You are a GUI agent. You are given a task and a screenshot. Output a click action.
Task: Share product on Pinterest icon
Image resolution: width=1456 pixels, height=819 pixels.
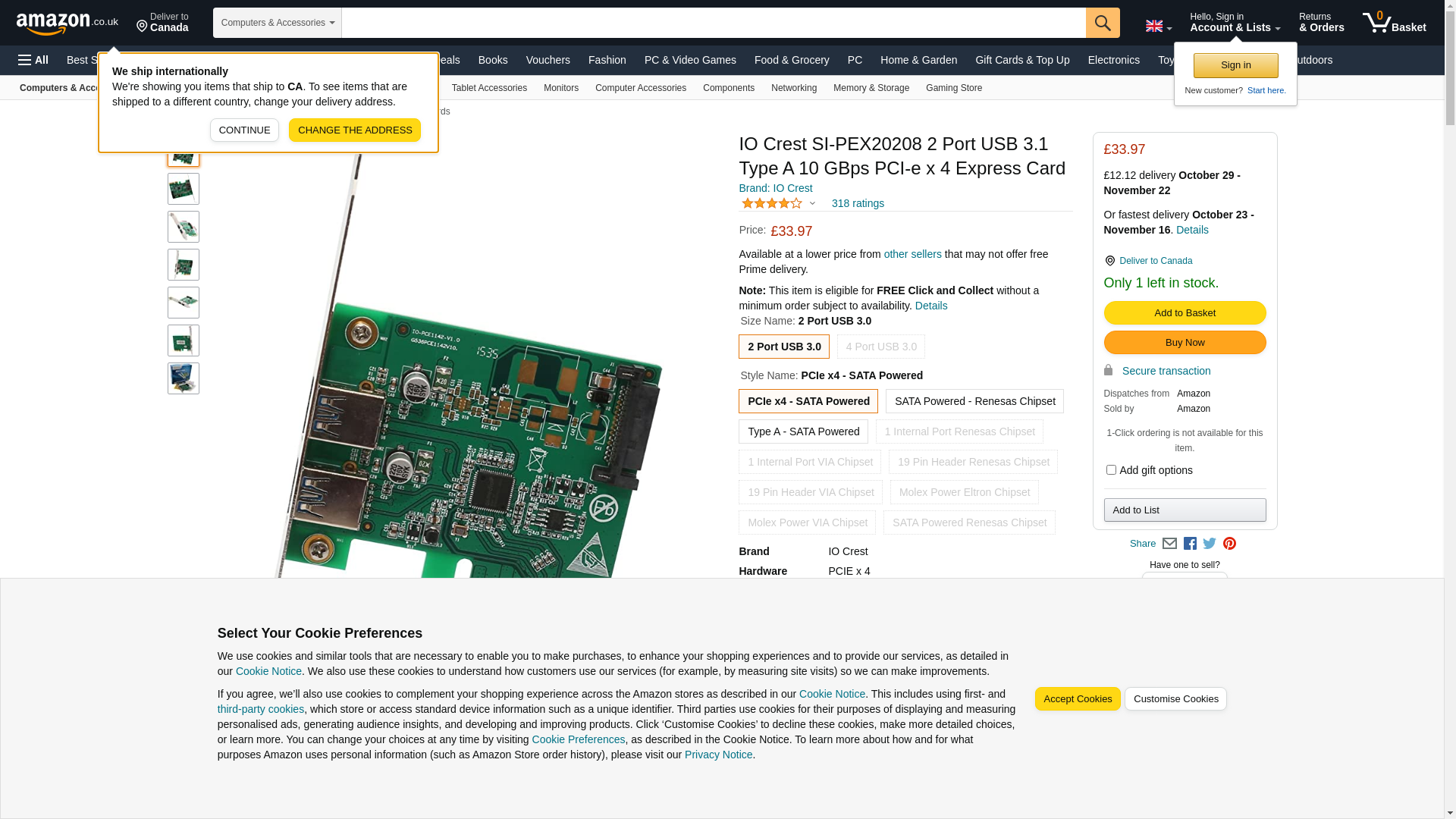[1229, 544]
